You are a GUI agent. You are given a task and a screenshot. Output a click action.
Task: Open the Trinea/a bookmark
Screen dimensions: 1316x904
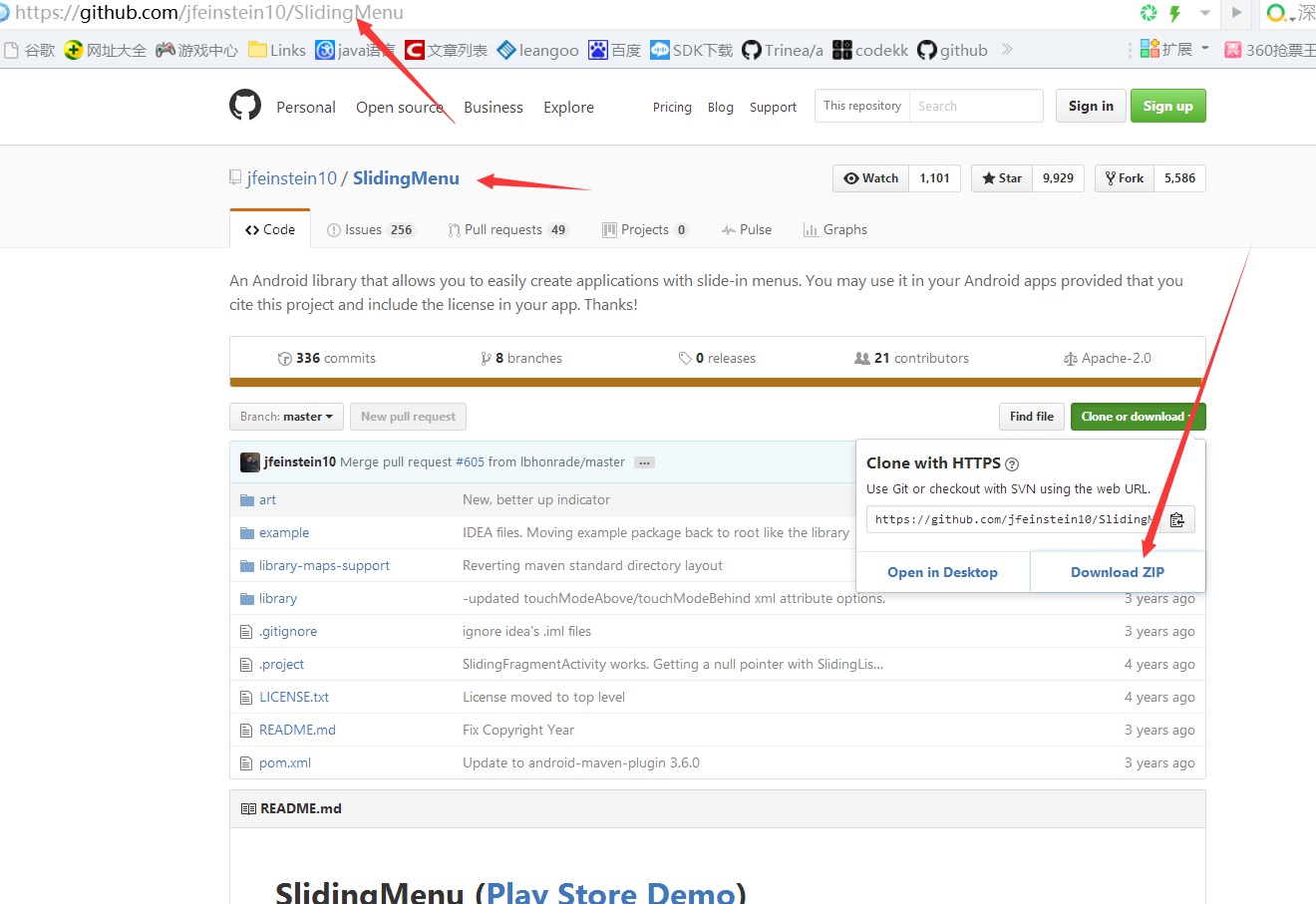(783, 50)
